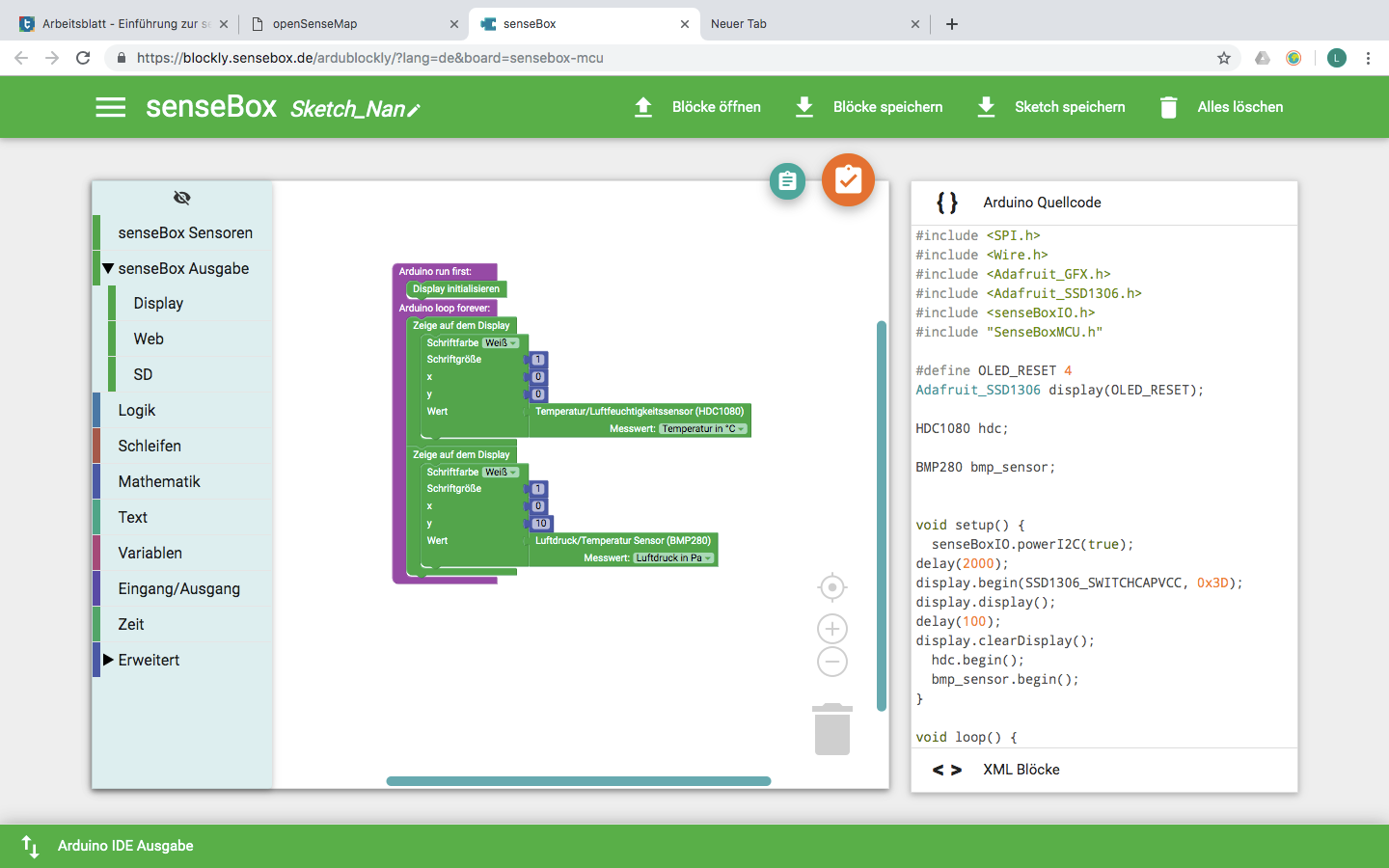The image size is (1389, 868).
Task: Open Messwert Temperatur in °C dropdown
Action: click(703, 428)
